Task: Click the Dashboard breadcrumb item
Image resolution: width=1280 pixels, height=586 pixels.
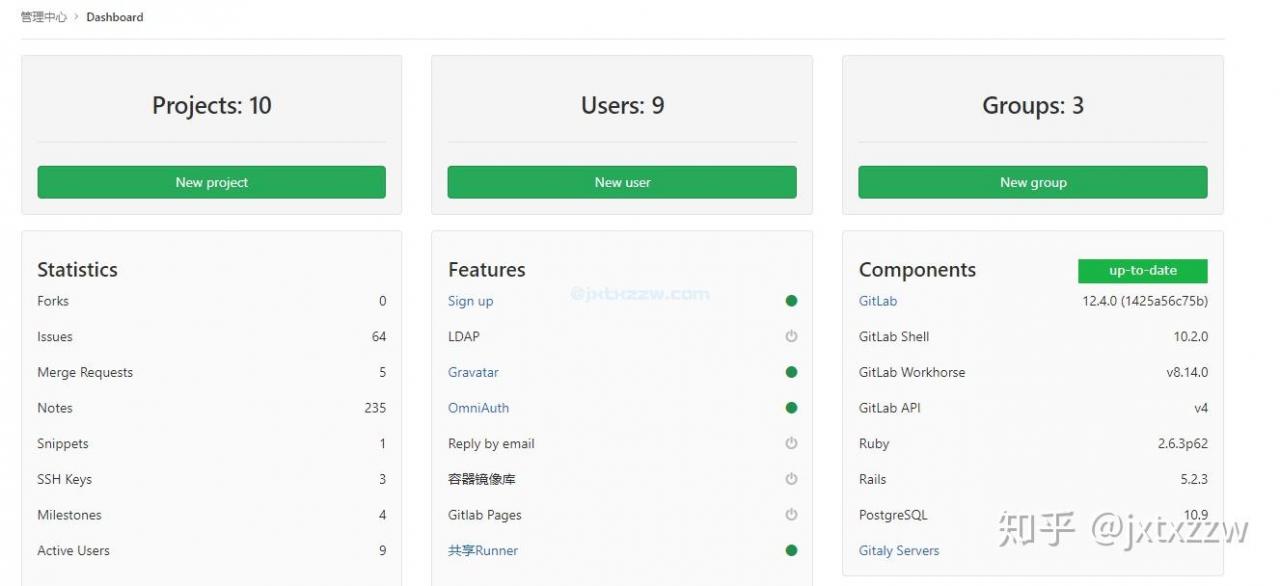Action: pyautogui.click(x=115, y=17)
